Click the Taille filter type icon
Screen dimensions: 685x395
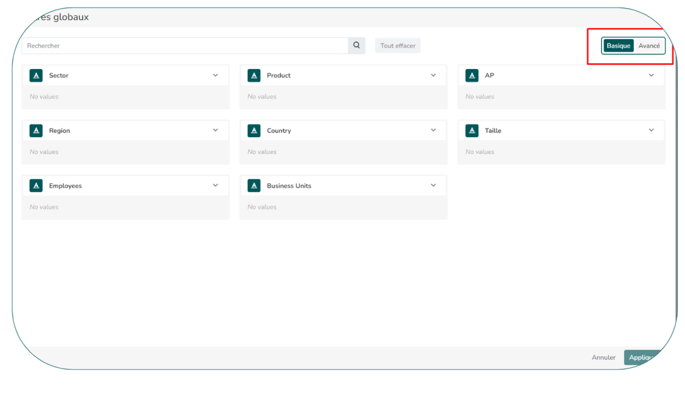click(x=472, y=131)
